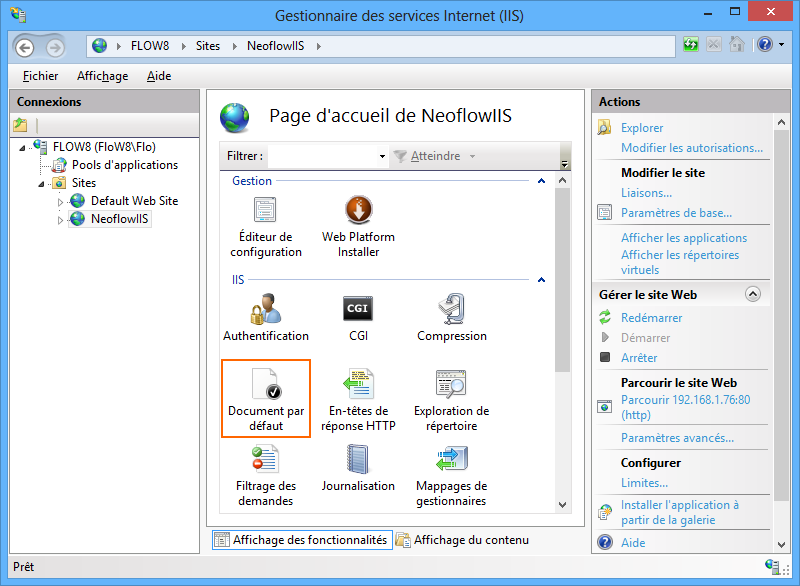Click Modifier les autorisations link

tap(692, 147)
